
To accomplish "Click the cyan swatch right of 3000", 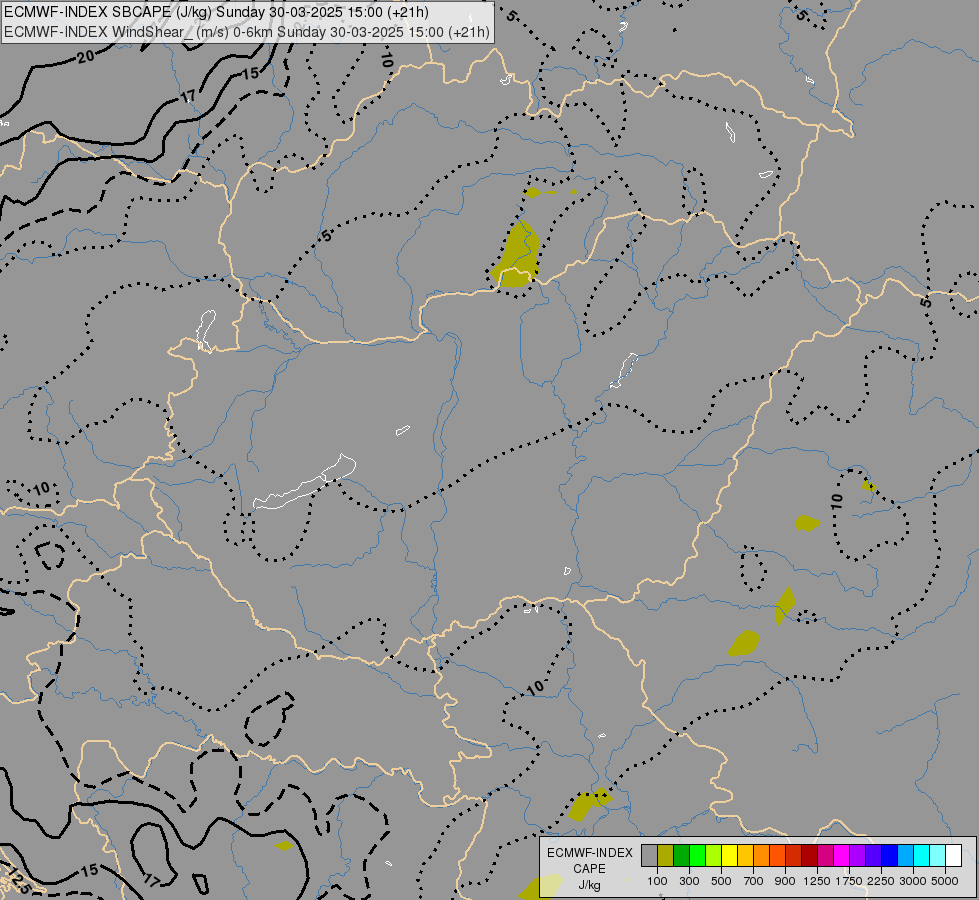I will [922, 856].
